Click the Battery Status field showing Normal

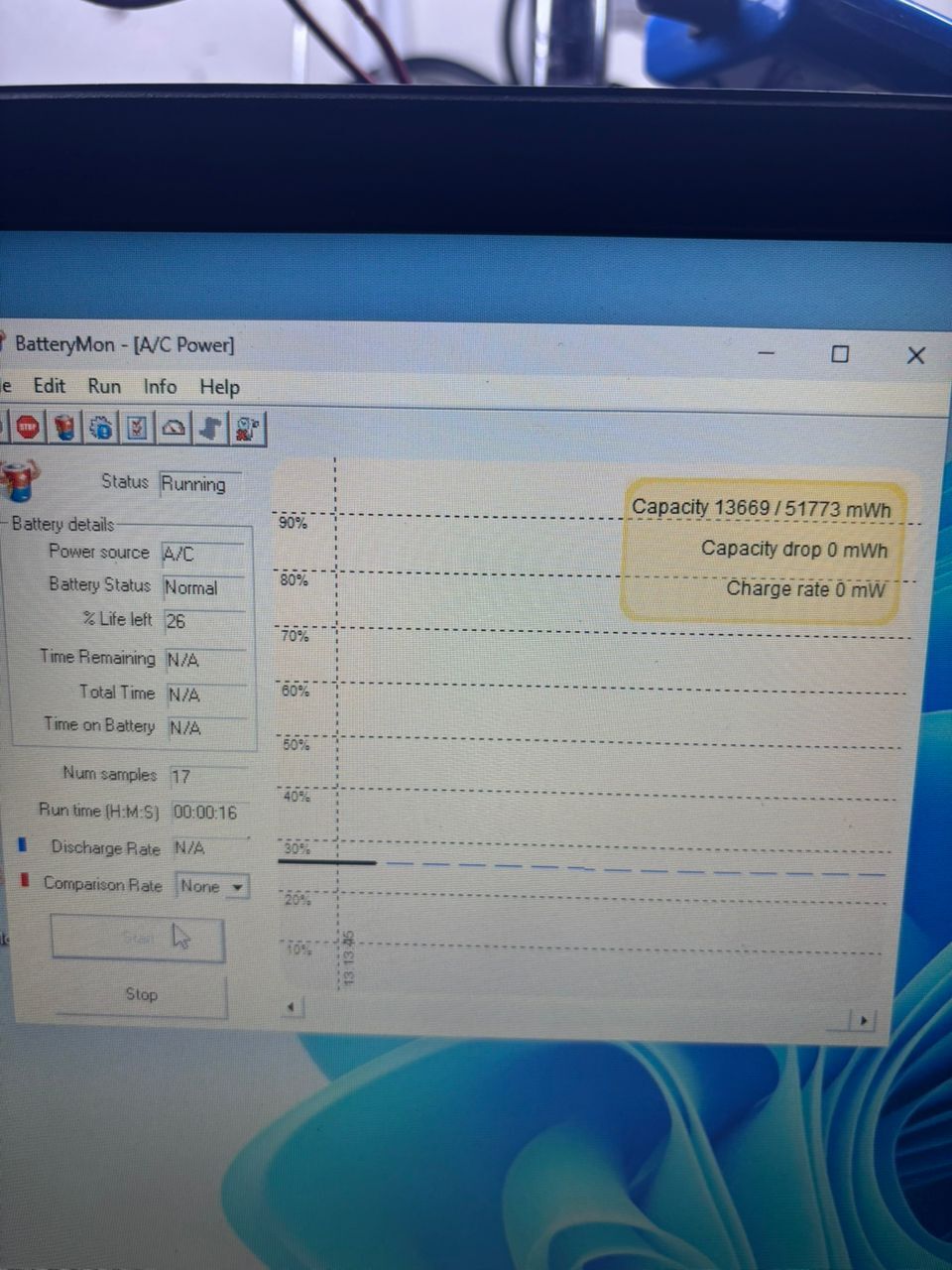[203, 587]
